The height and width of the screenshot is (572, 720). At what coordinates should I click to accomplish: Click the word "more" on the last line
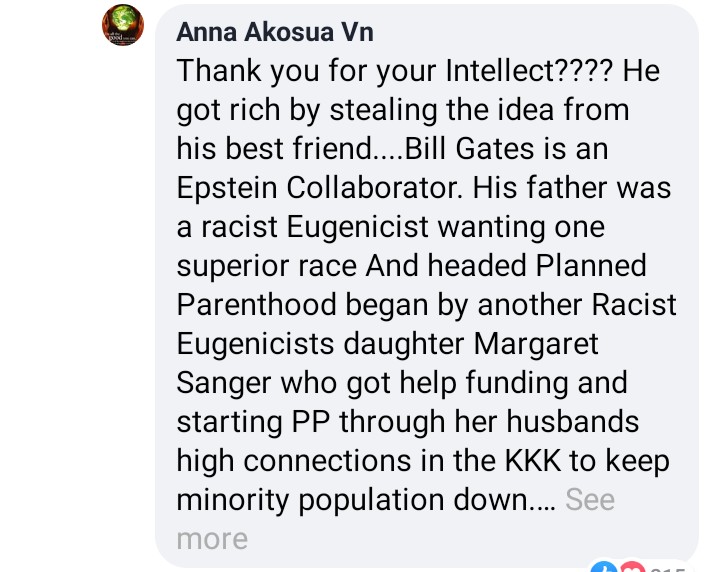pos(211,538)
